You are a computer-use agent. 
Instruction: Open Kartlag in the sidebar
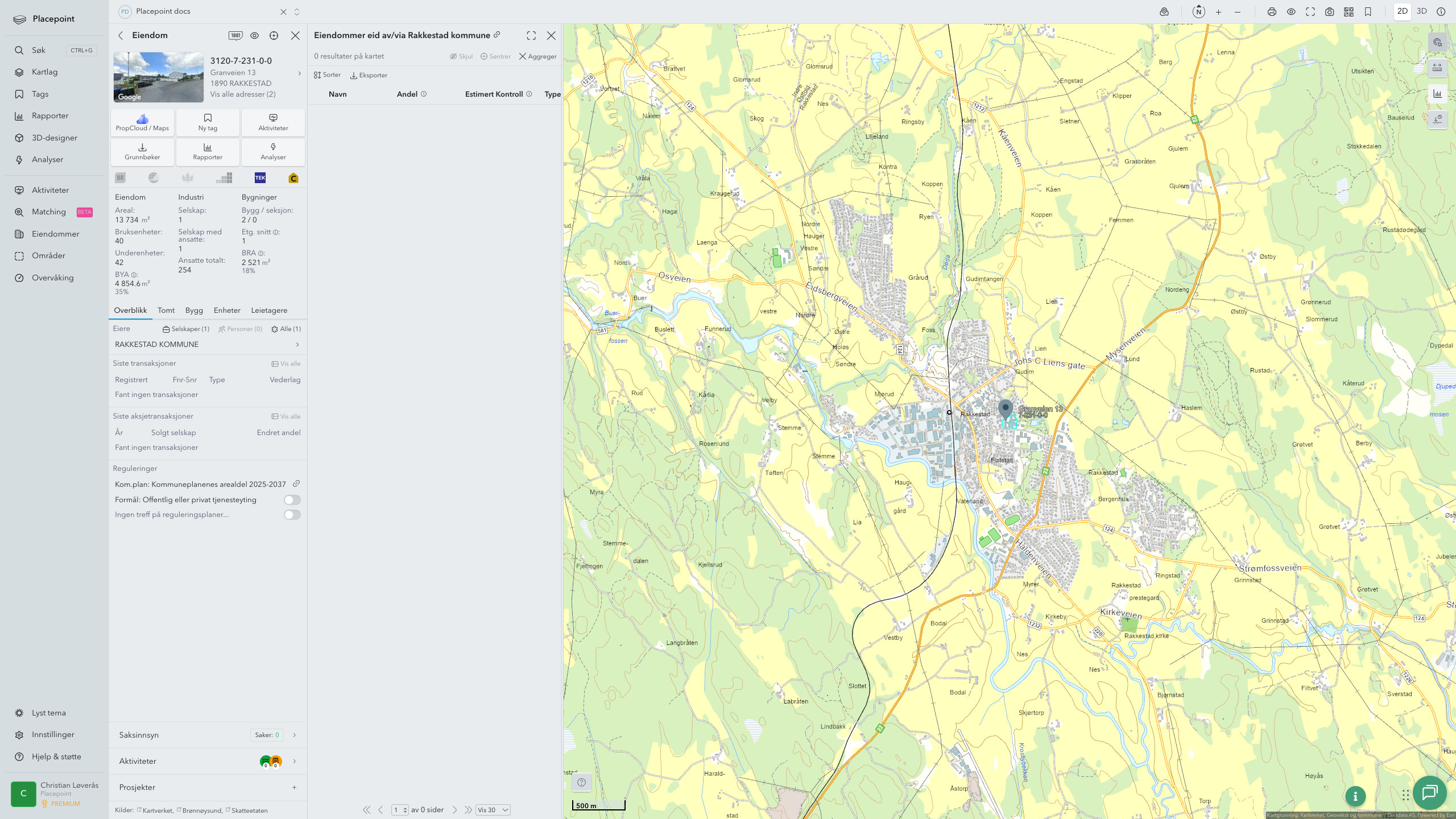(44, 72)
